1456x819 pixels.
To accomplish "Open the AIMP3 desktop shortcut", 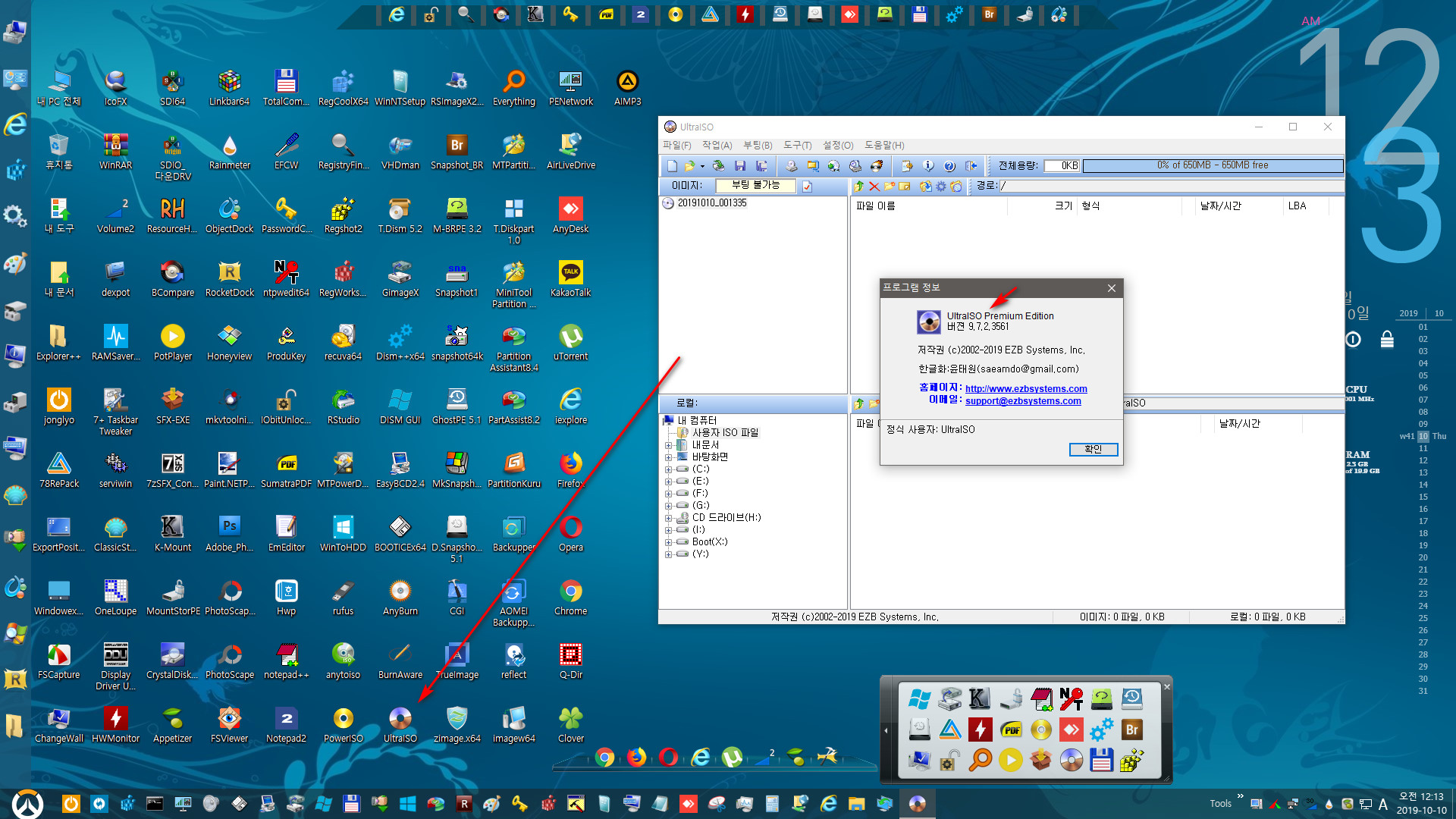I will [627, 87].
